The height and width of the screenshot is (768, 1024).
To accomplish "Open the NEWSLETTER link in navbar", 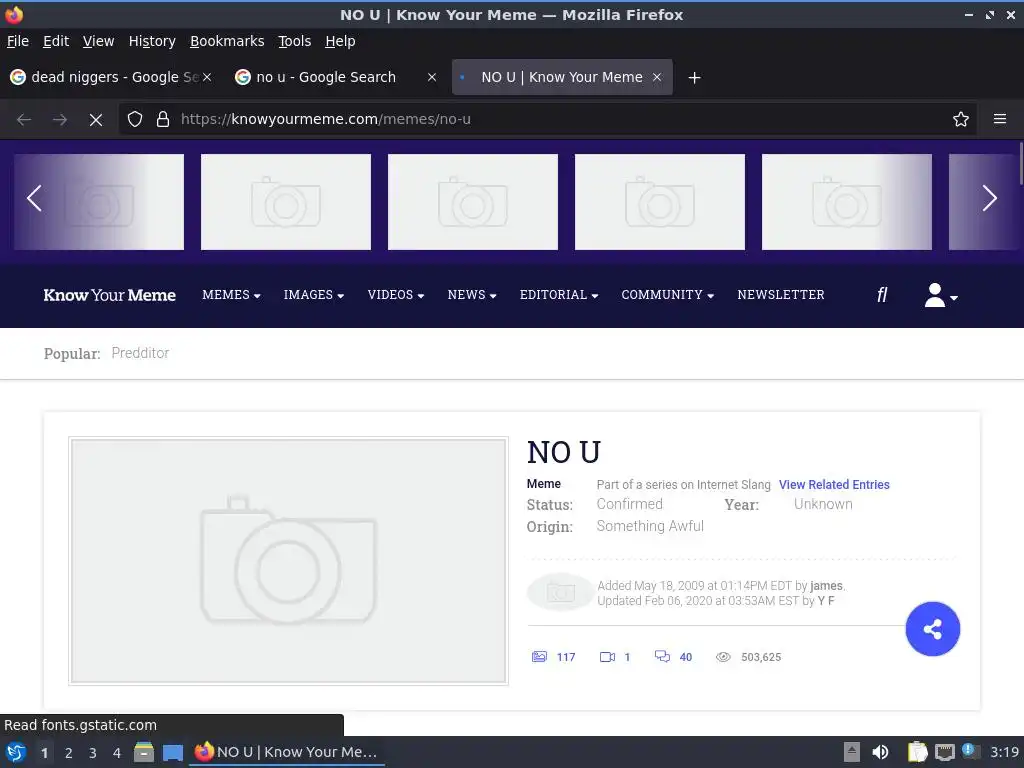I will [780, 295].
